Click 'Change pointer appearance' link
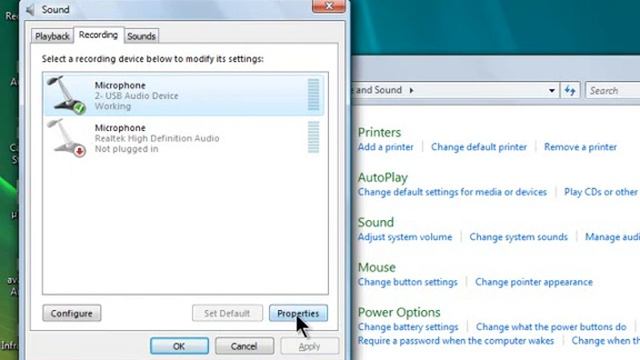Image resolution: width=640 pixels, height=360 pixels. 533,282
